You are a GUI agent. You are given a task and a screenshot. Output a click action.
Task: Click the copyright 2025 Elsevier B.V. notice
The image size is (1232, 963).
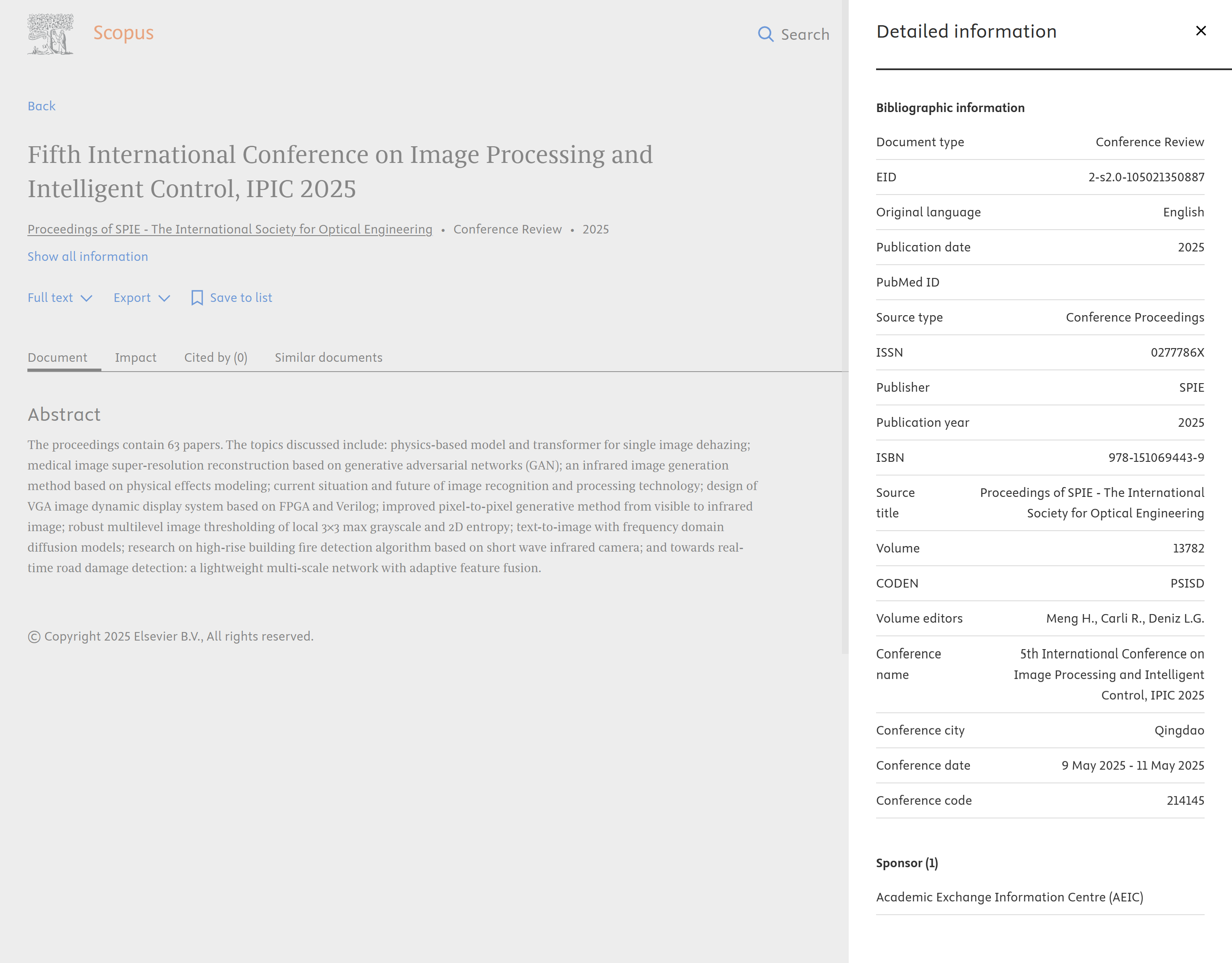pyautogui.click(x=171, y=637)
